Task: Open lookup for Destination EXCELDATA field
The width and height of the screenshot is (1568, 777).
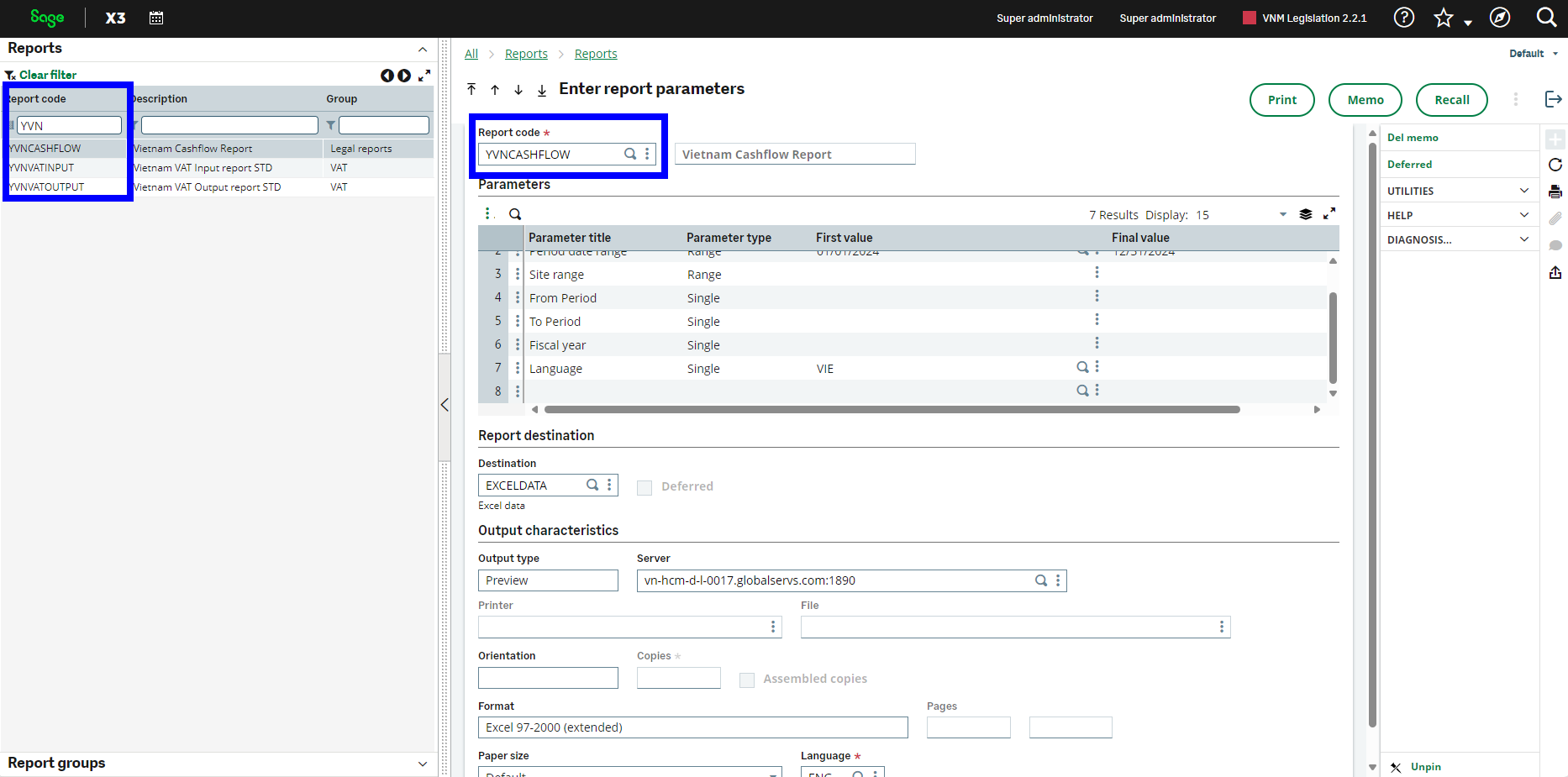Action: click(592, 485)
